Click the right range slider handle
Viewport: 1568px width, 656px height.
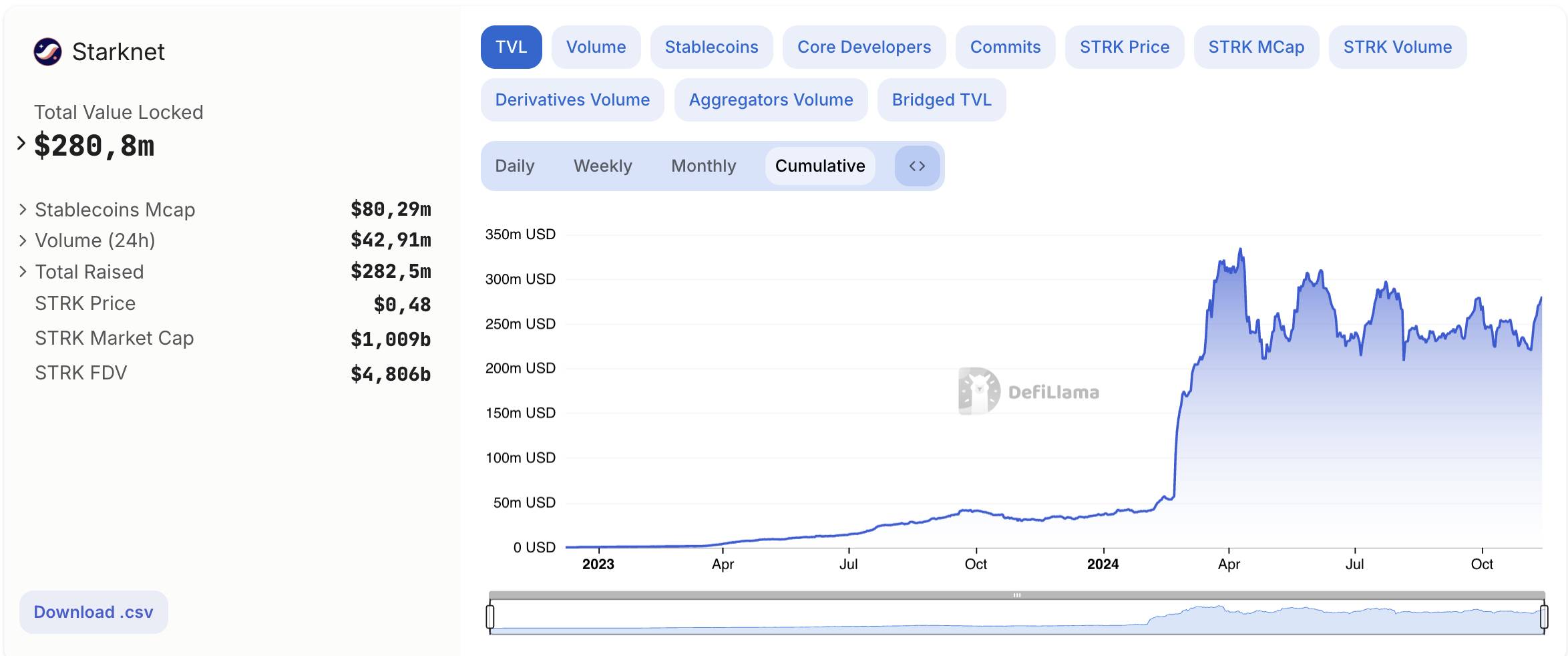click(x=1544, y=616)
